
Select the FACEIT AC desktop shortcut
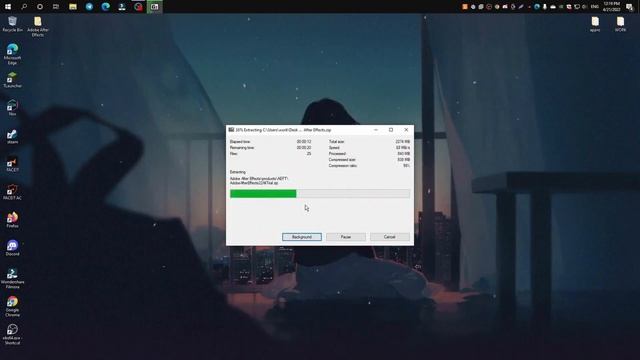coord(12,192)
